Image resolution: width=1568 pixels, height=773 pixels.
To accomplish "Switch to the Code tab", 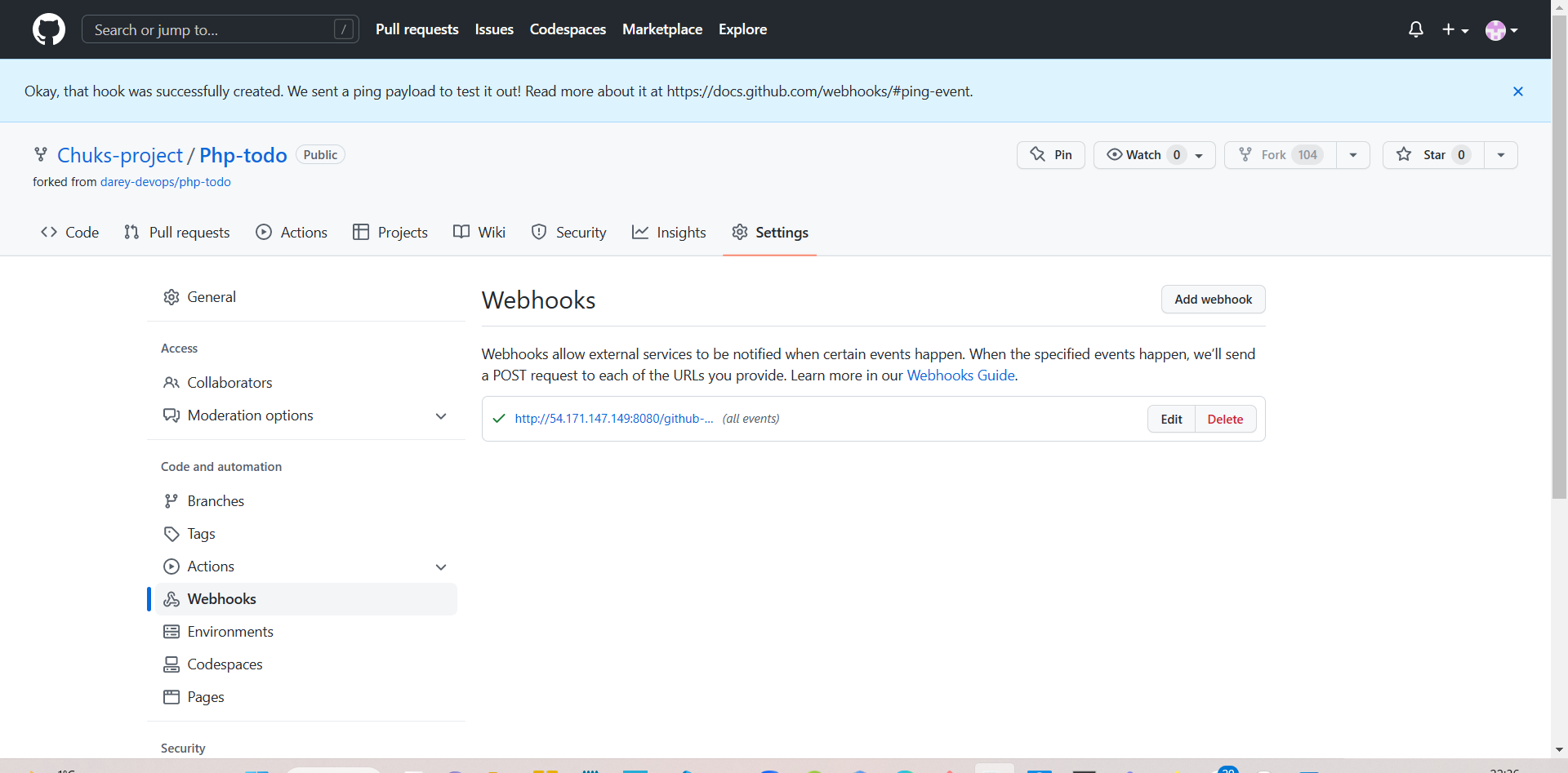I will click(70, 233).
